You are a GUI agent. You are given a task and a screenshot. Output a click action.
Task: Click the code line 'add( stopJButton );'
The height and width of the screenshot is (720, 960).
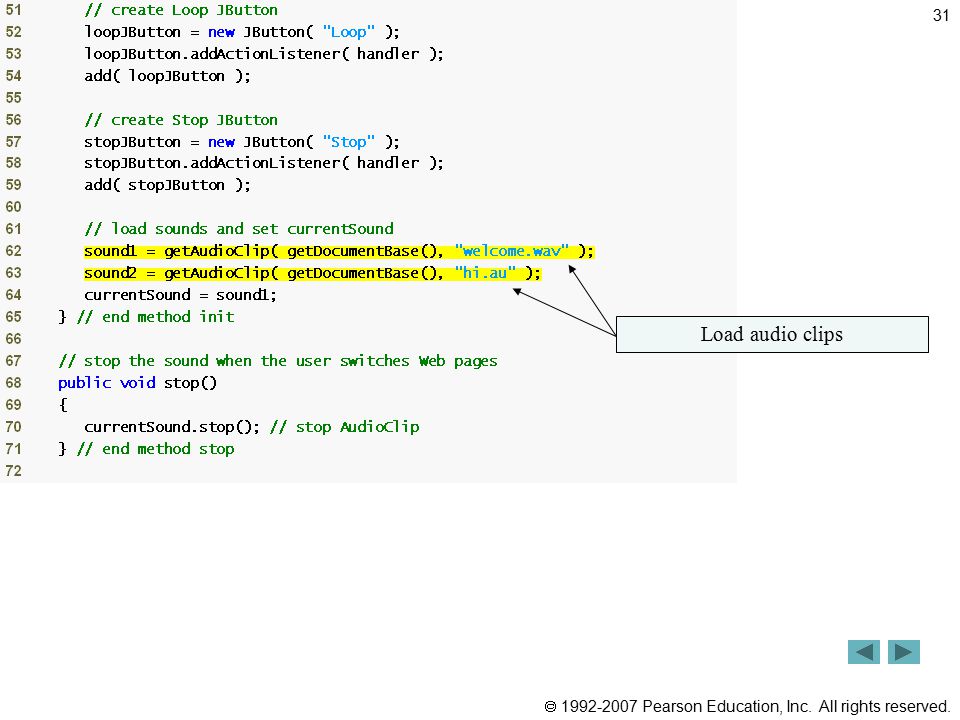coord(167,185)
